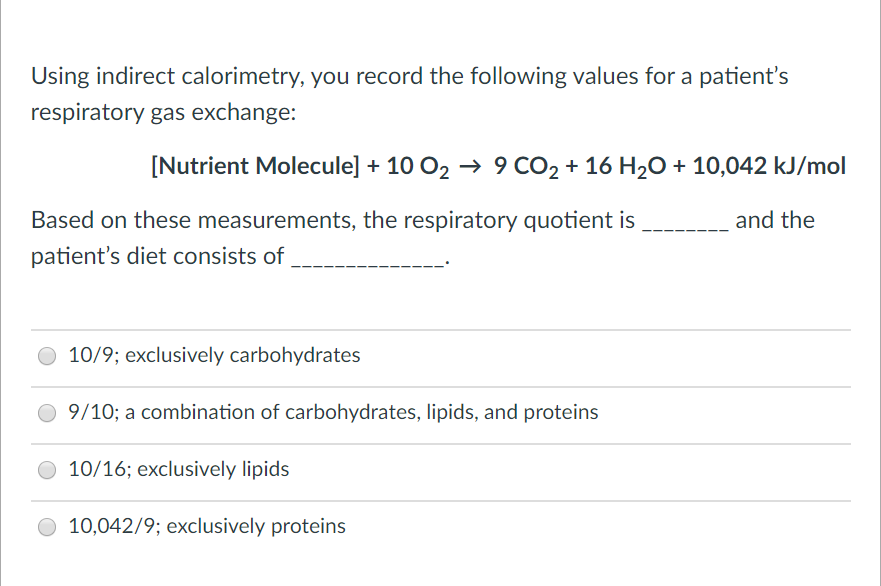The image size is (881, 586).
Task: Click the exclusively lipids answer text
Action: tap(177, 469)
